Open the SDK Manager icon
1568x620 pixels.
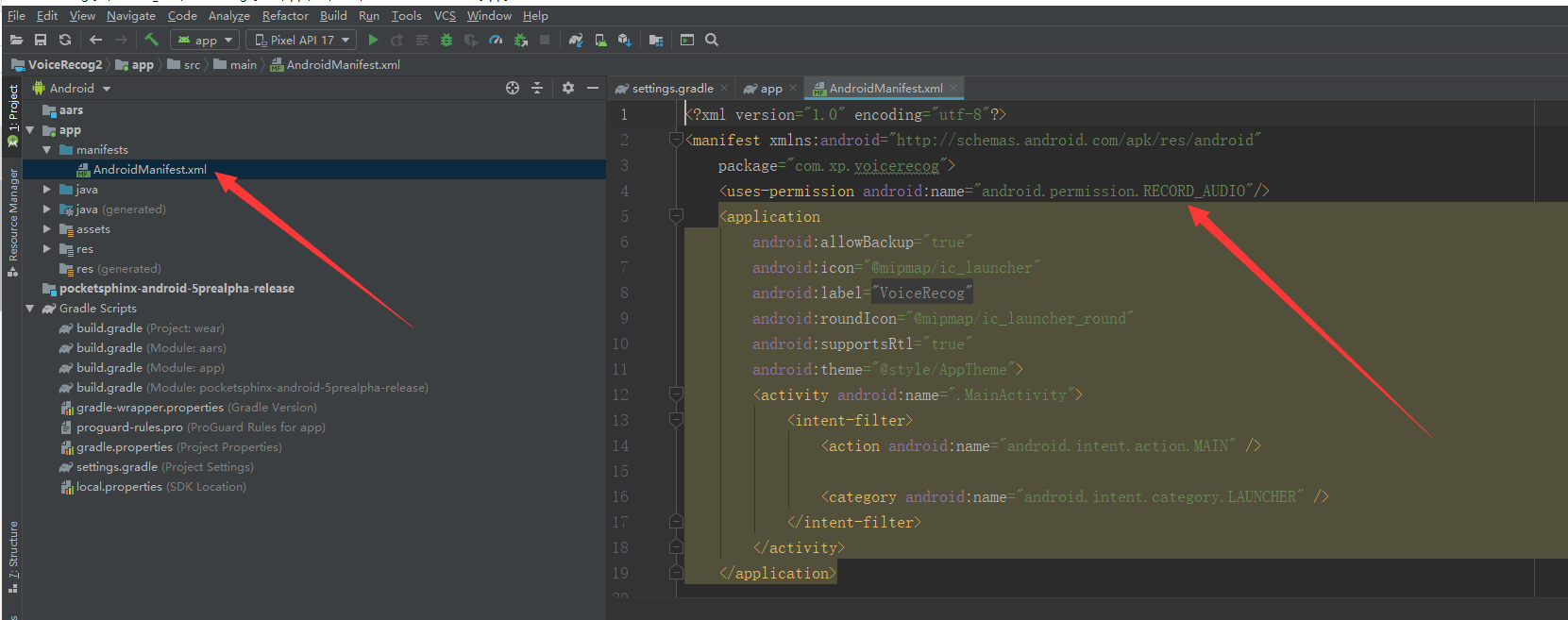click(x=624, y=40)
